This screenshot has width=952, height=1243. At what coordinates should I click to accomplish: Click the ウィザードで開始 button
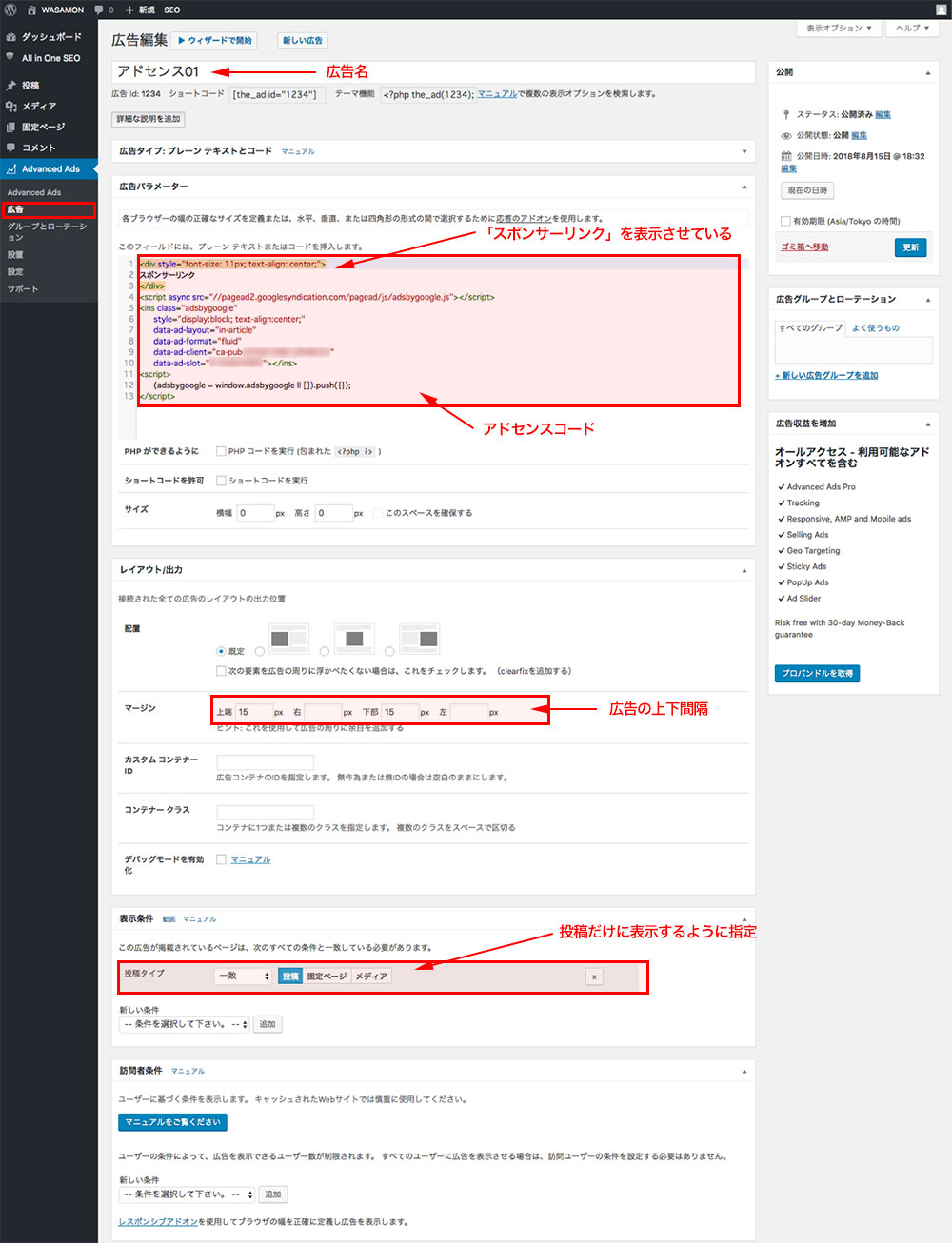(215, 41)
